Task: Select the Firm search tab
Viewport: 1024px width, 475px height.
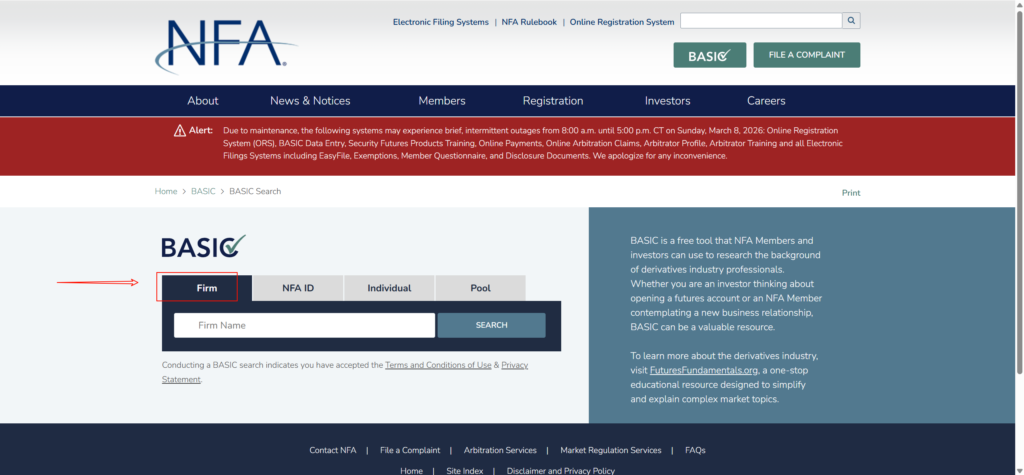Action: click(206, 288)
